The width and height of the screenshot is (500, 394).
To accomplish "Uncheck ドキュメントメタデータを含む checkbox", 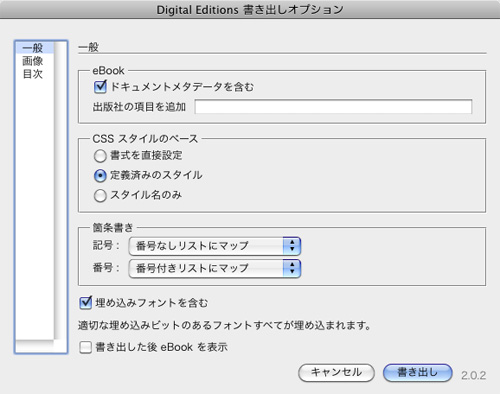I will coord(100,87).
